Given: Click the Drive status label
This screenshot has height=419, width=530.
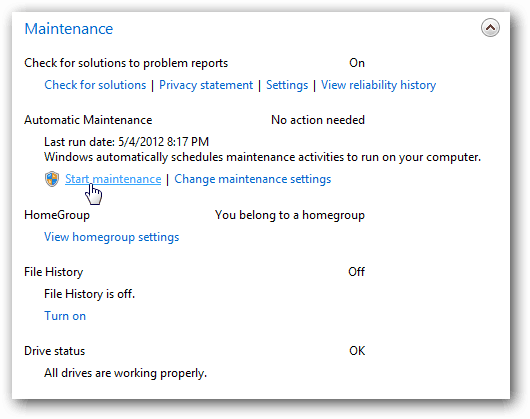Looking at the screenshot, I should pyautogui.click(x=54, y=351).
